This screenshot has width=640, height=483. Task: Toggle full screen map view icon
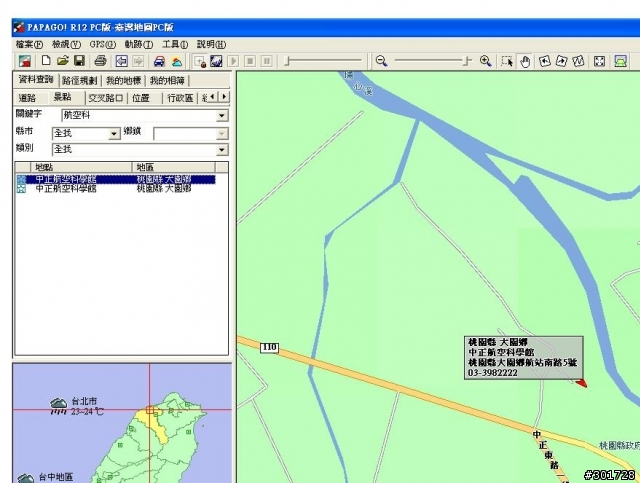[599, 62]
